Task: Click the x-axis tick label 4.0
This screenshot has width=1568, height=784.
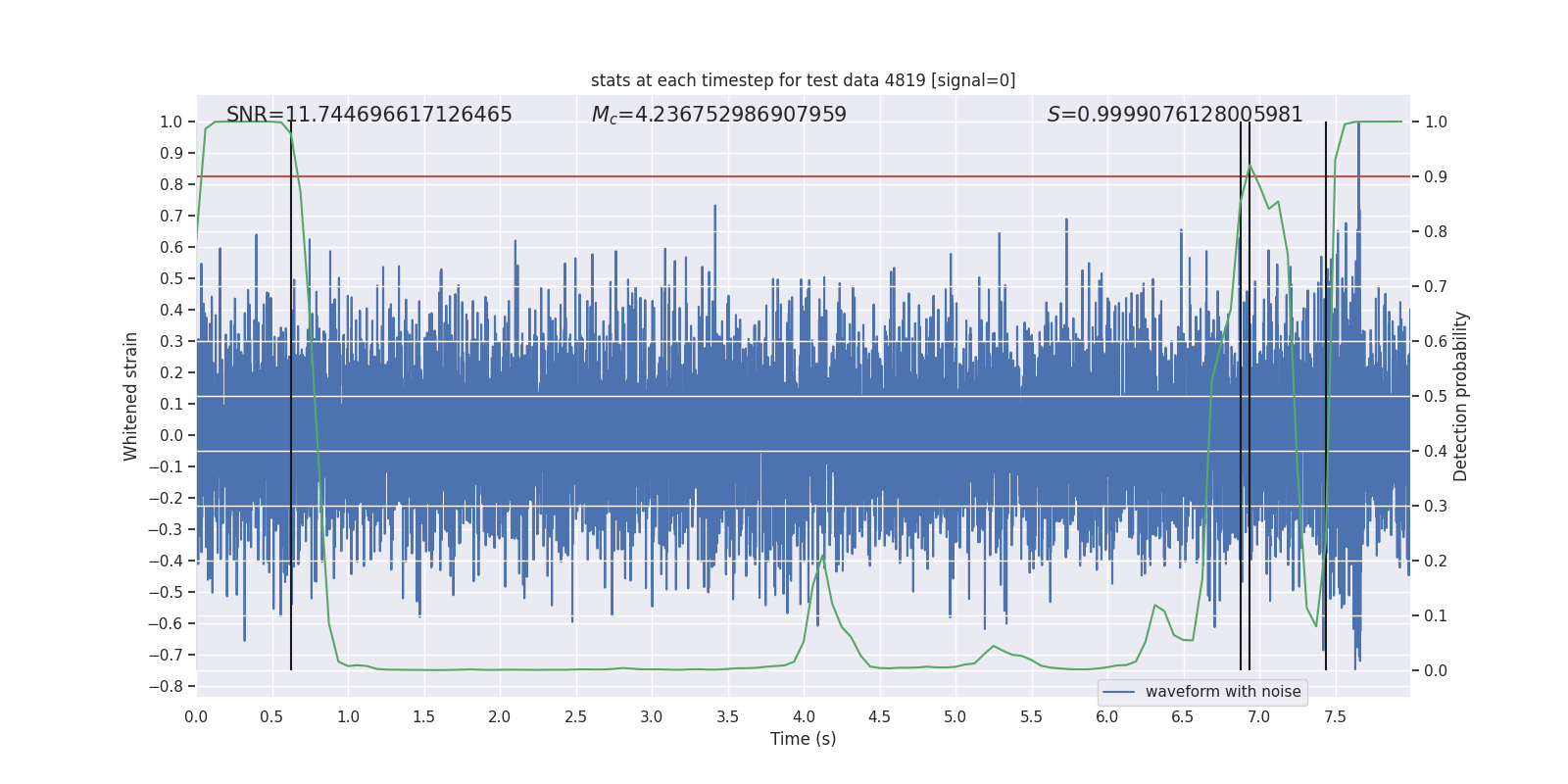Action: pos(803,716)
